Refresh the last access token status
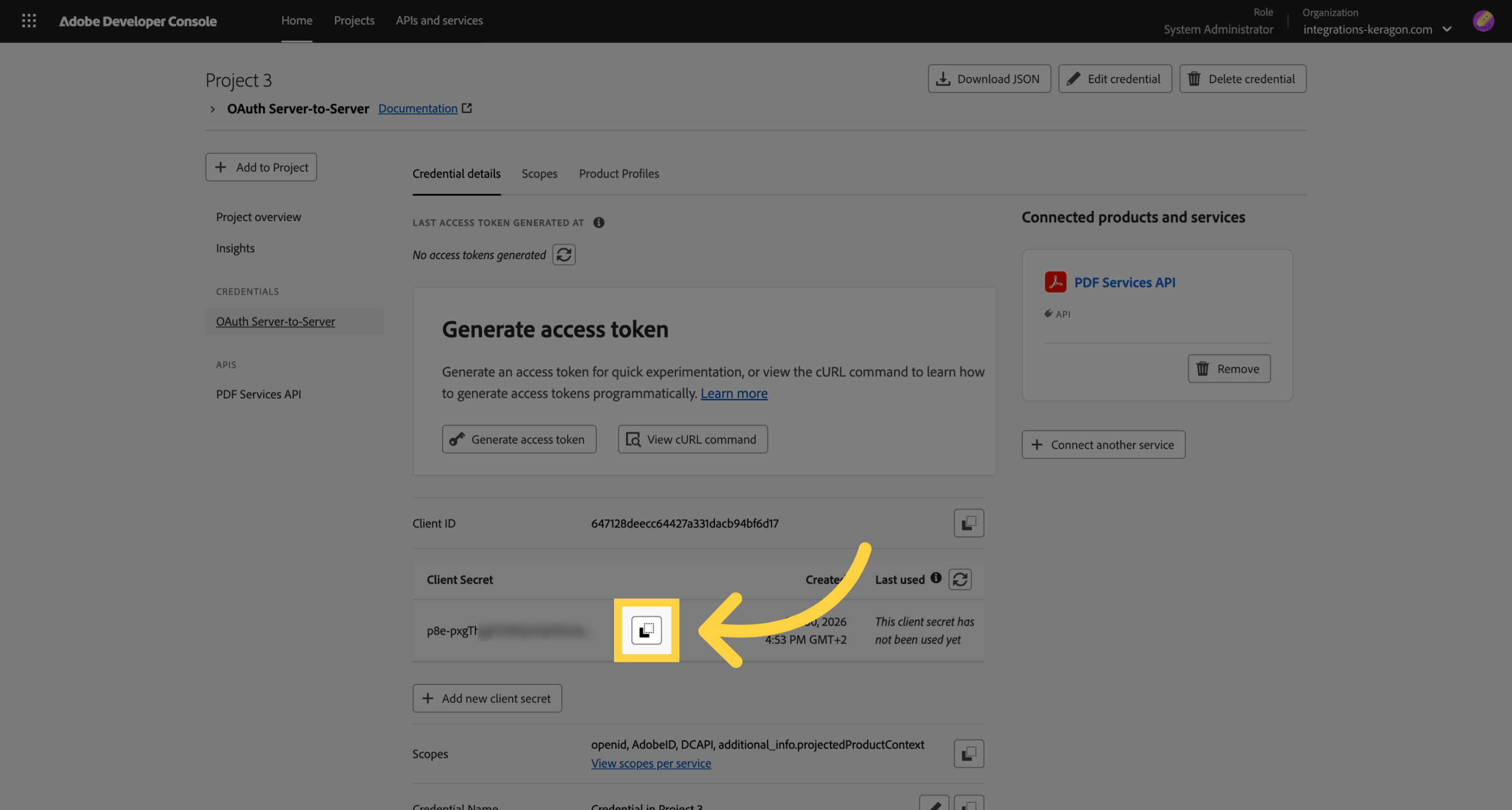 click(564, 255)
